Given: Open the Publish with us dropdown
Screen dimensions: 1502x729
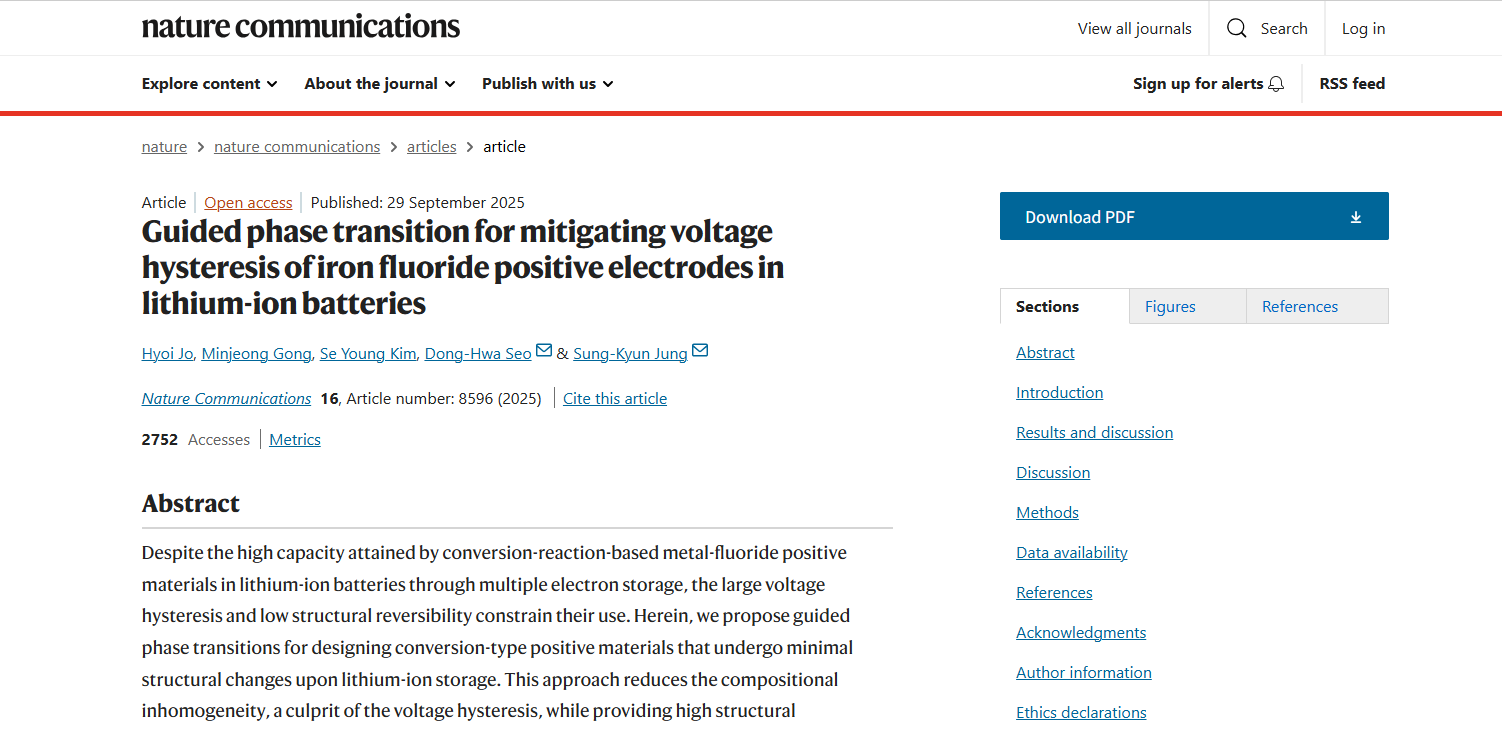Looking at the screenshot, I should click(548, 84).
